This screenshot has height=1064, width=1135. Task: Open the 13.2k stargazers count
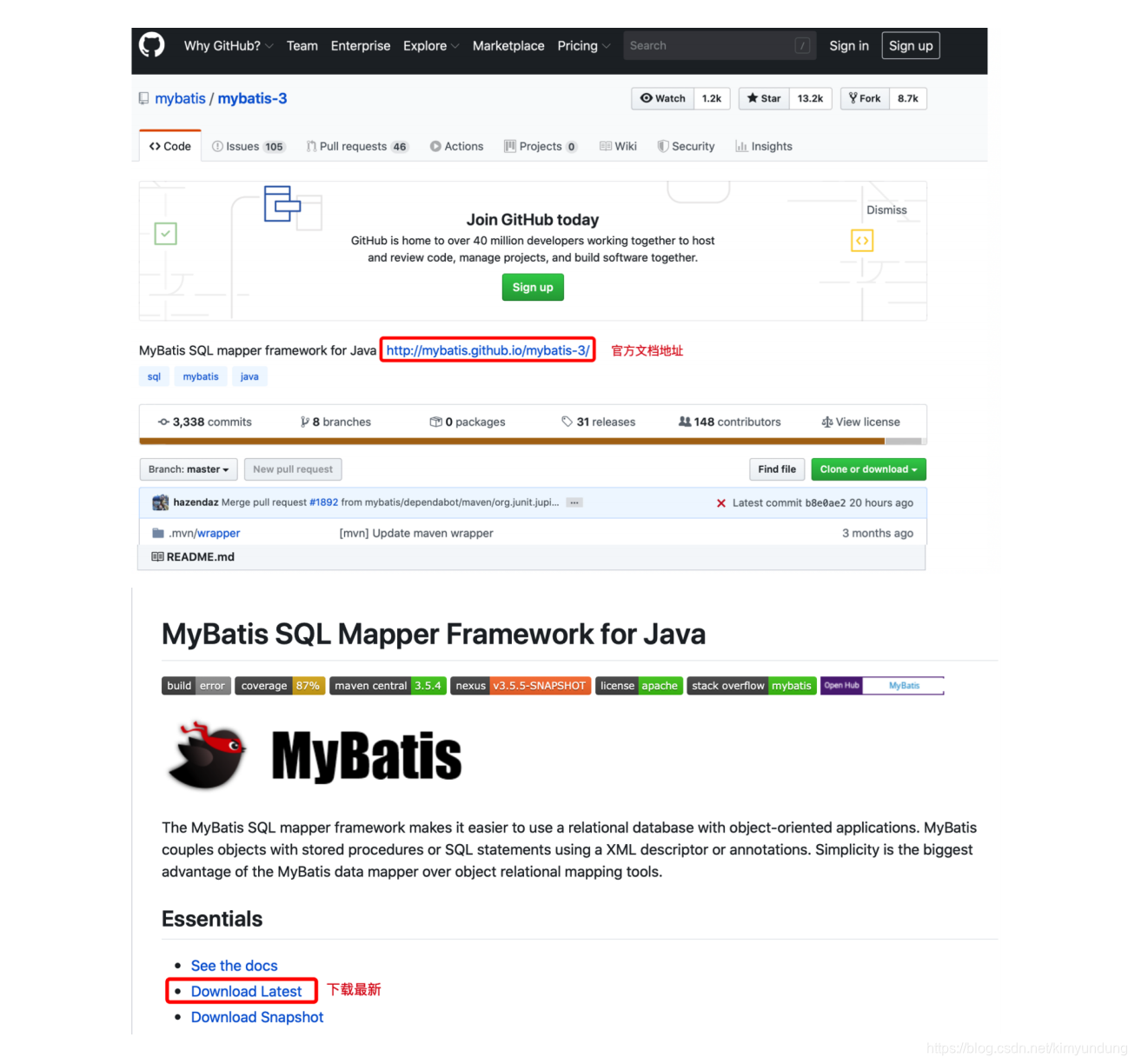[x=810, y=98]
